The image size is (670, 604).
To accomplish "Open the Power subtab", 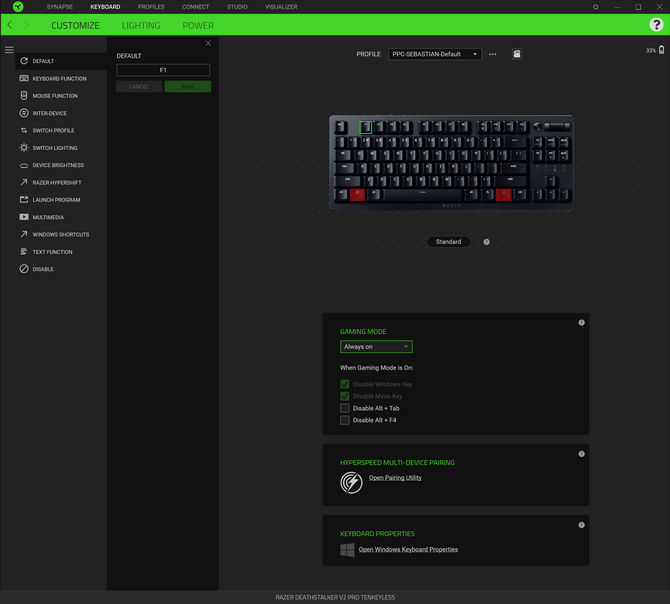I will (198, 25).
